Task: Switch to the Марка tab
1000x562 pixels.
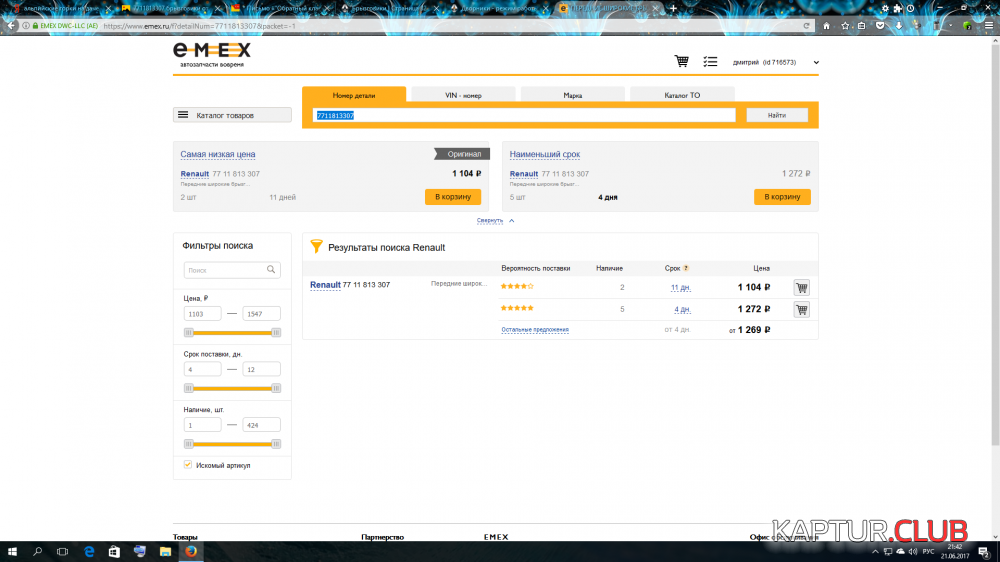Action: pos(572,95)
